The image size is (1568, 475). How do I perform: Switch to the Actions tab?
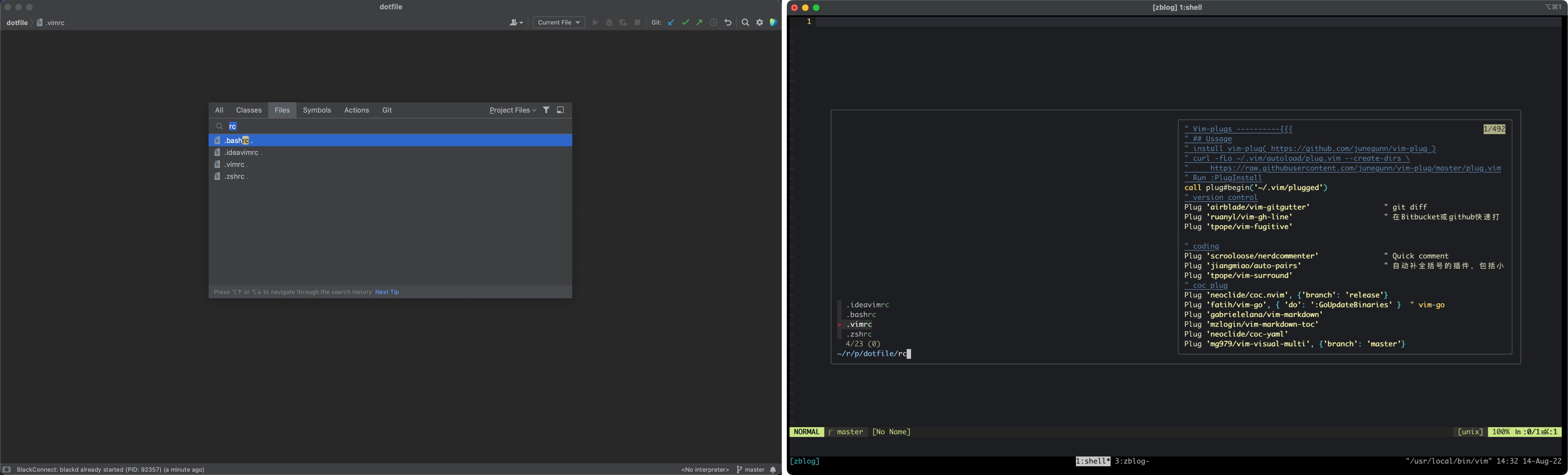tap(356, 110)
